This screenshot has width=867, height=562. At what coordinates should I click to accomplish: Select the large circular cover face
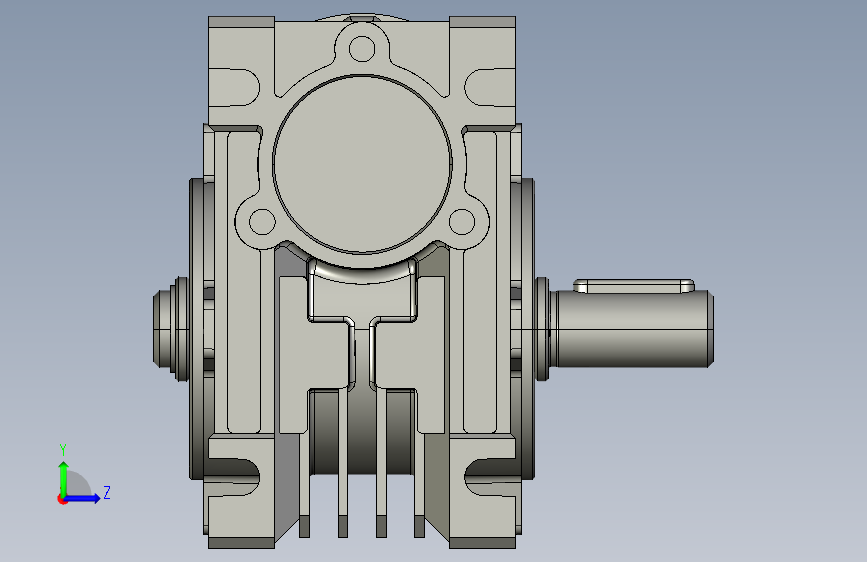[x=362, y=164]
